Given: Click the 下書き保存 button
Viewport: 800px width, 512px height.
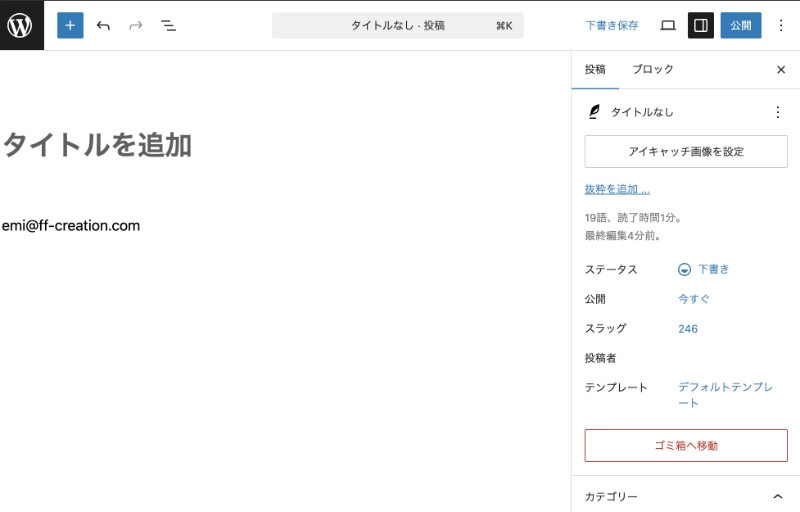Looking at the screenshot, I should tap(612, 25).
